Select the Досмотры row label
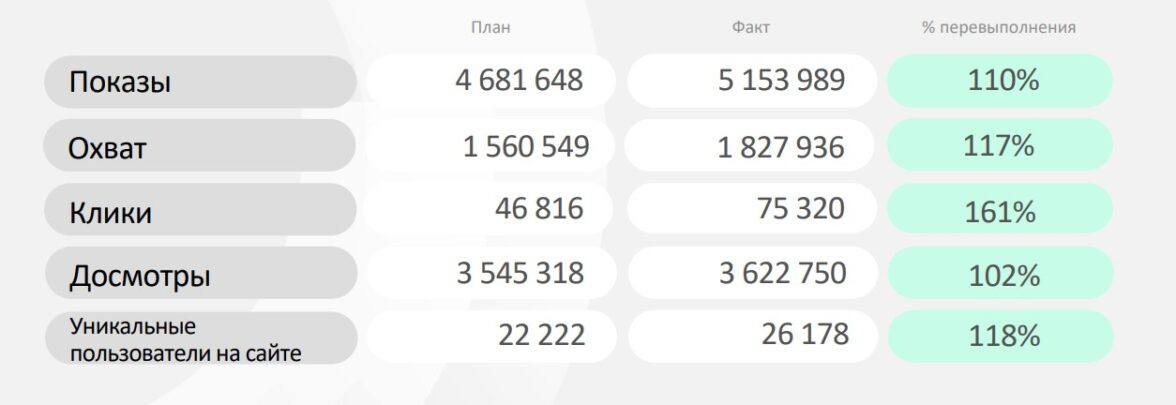This screenshot has height=405, width=1176. (139, 275)
